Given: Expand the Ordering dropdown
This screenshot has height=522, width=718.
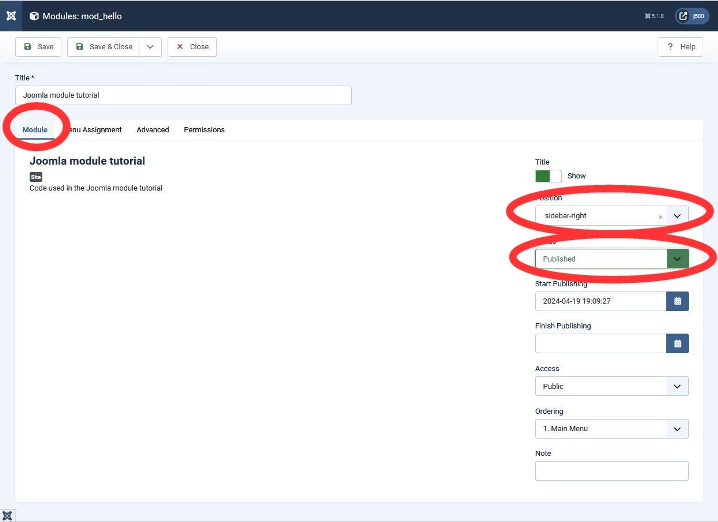Looking at the screenshot, I should [677, 429].
